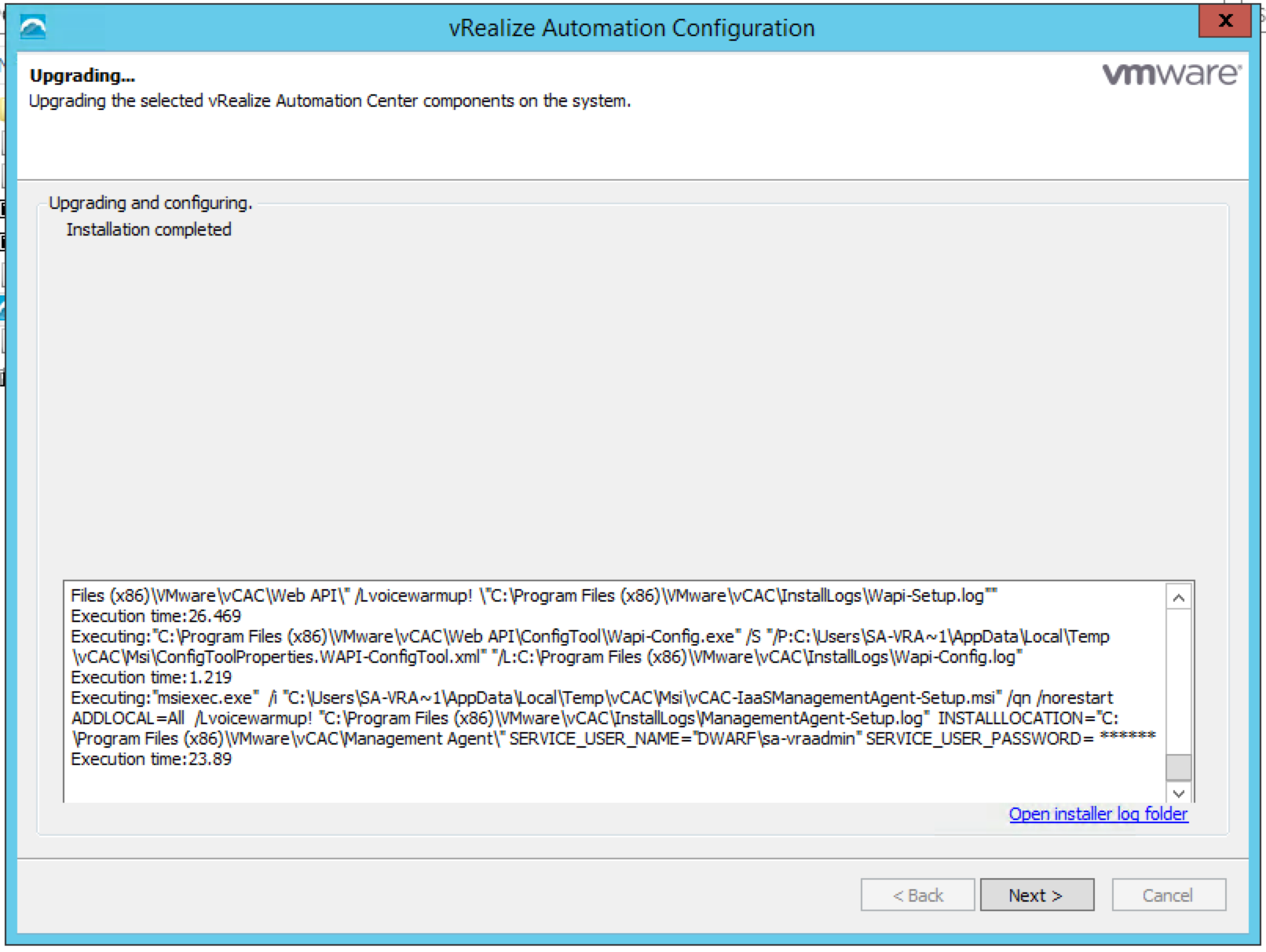Click the Wapi-Config.exe executing log line

point(590,636)
